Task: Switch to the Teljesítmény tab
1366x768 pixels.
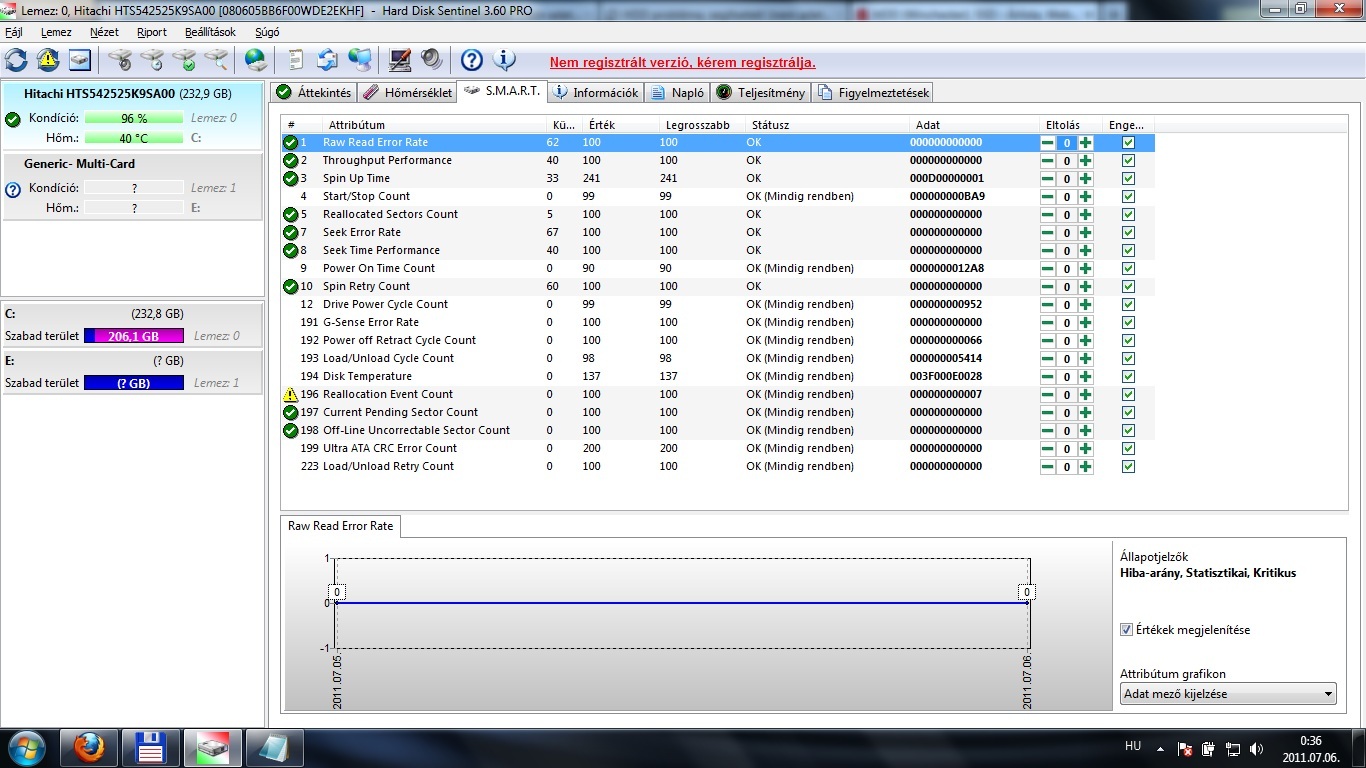Action: pyautogui.click(x=760, y=93)
